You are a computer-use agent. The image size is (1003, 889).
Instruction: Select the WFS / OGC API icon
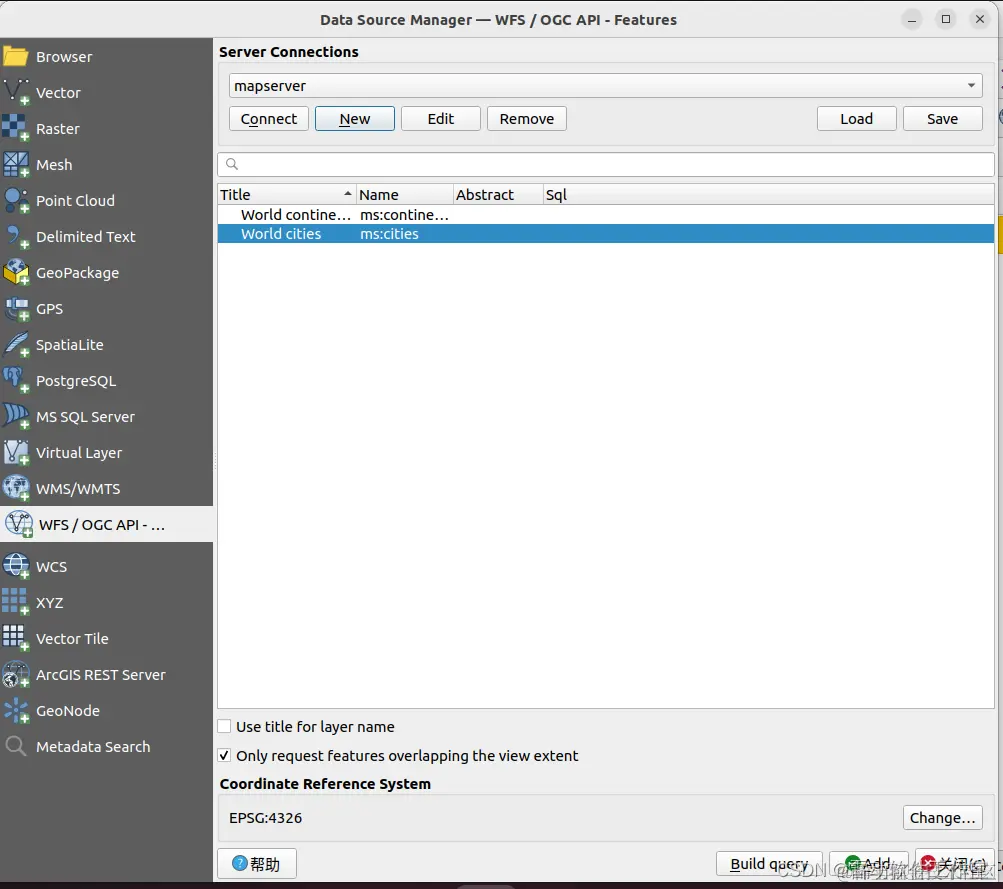tap(19, 524)
